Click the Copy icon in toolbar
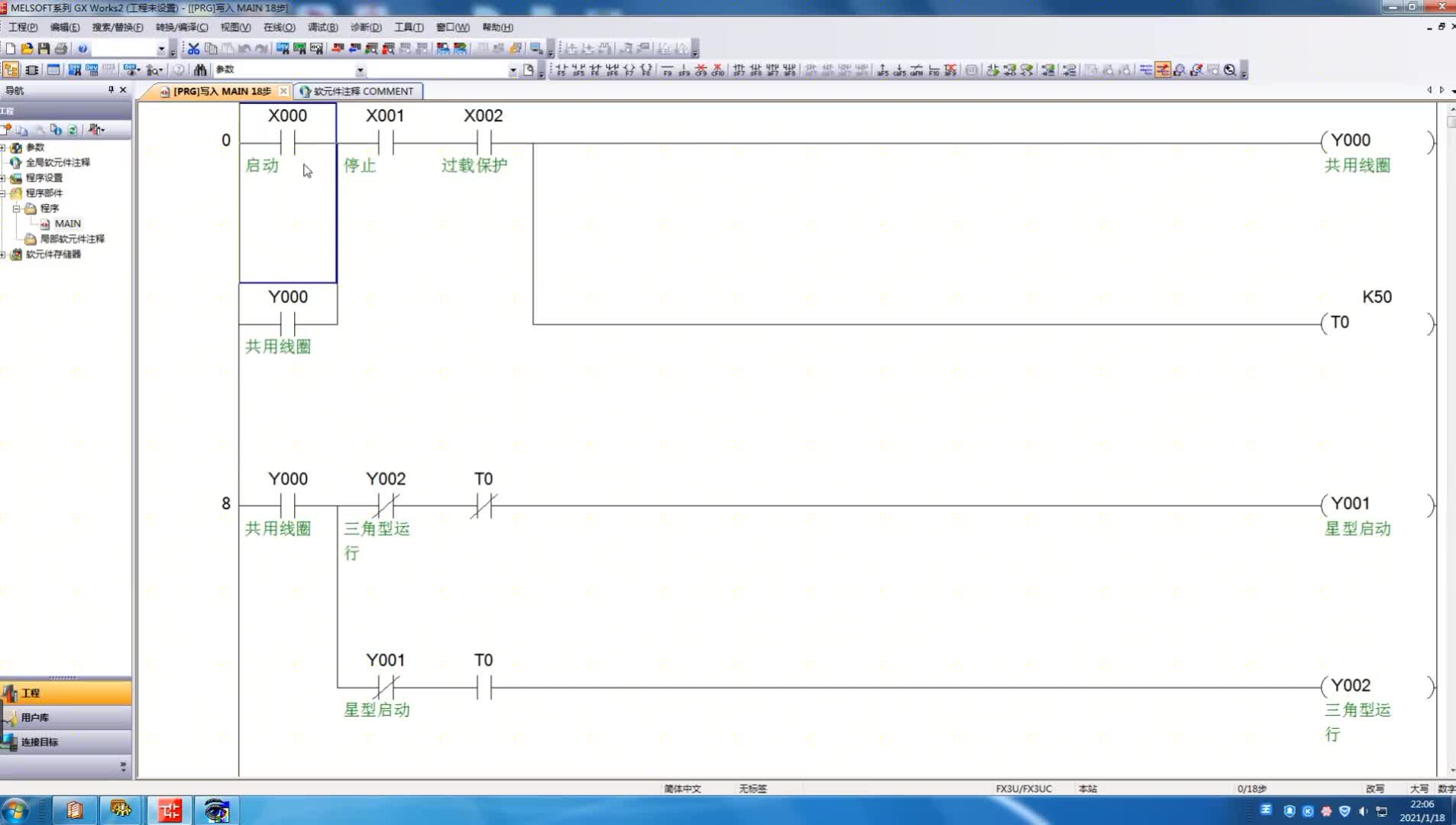 coord(211,48)
